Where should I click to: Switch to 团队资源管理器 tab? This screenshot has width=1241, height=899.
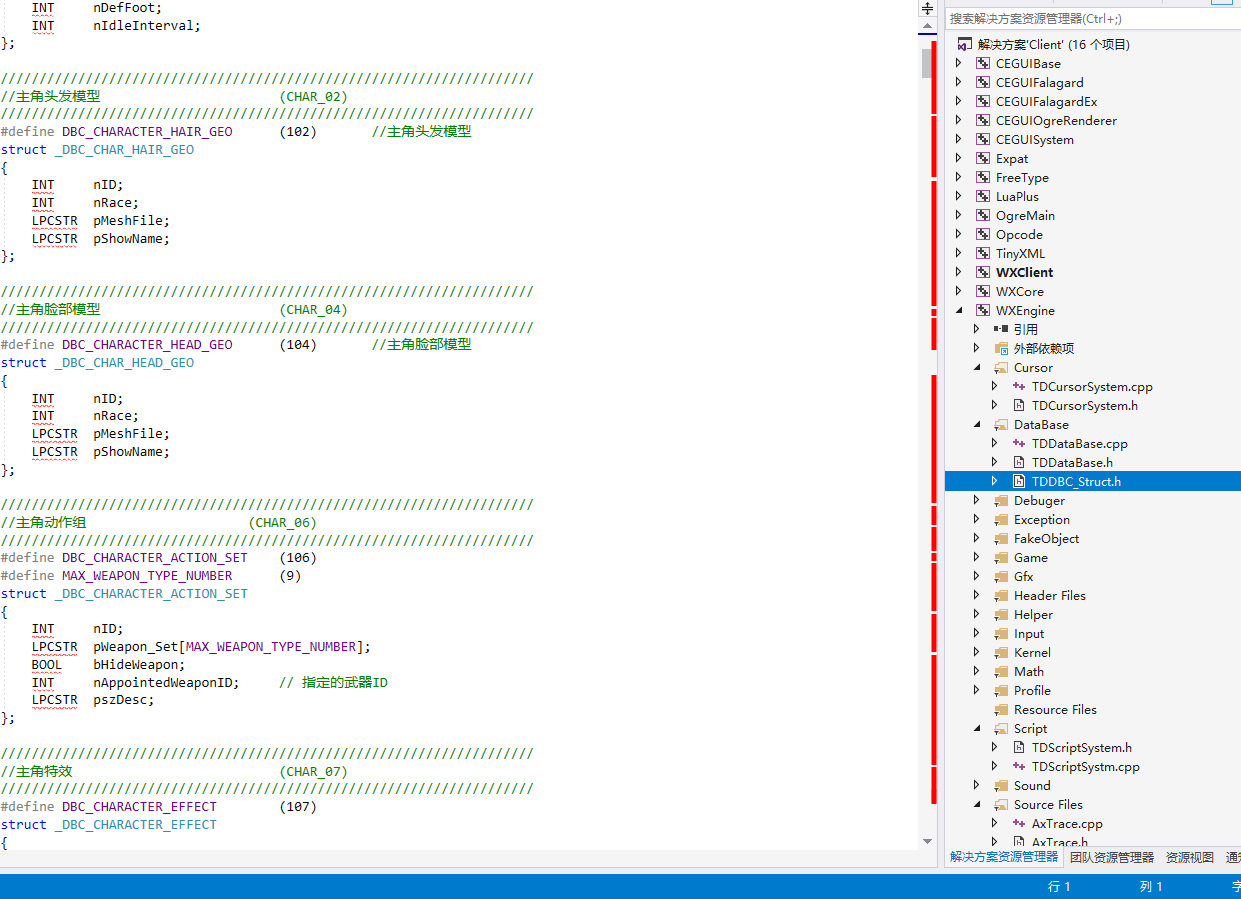click(1111, 857)
